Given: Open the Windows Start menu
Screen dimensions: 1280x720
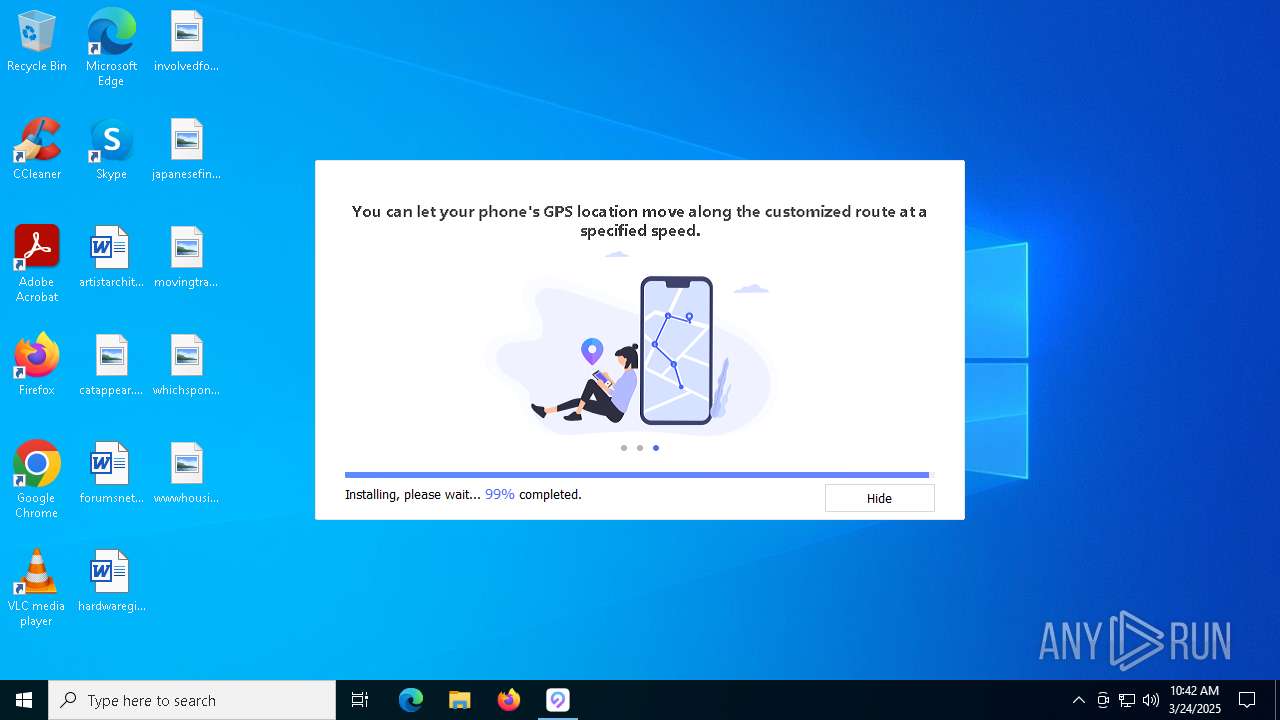Looking at the screenshot, I should click(x=24, y=700).
